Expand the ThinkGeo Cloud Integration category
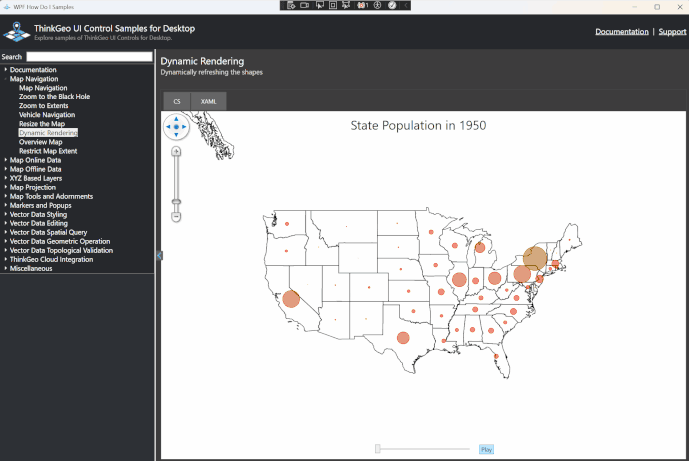The image size is (689, 461). point(6,259)
